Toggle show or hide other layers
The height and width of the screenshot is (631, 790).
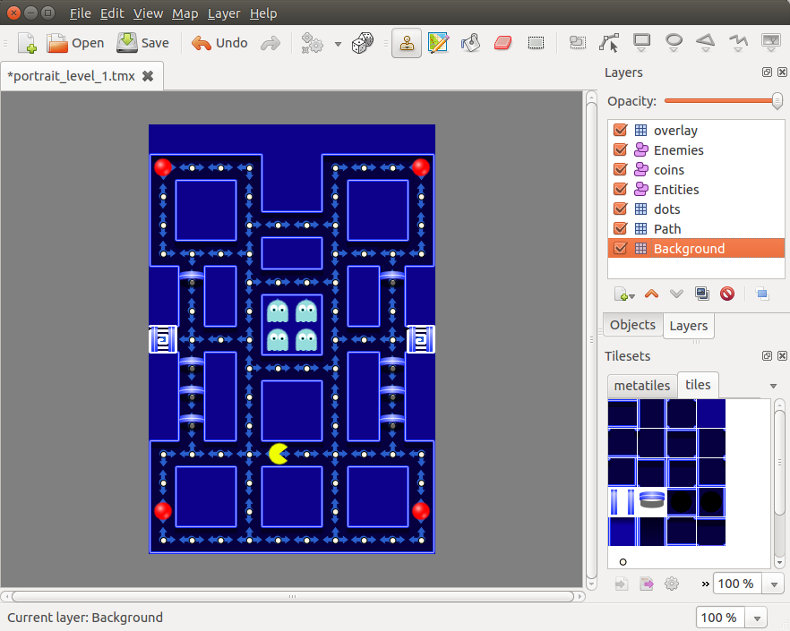click(762, 294)
